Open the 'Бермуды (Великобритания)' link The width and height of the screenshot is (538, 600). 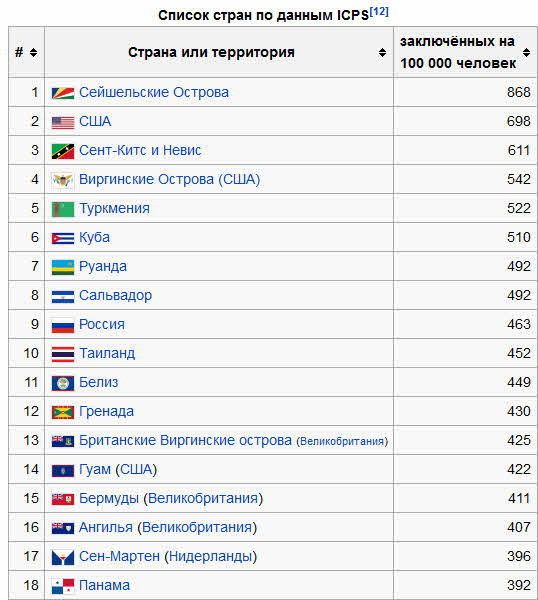171,499
